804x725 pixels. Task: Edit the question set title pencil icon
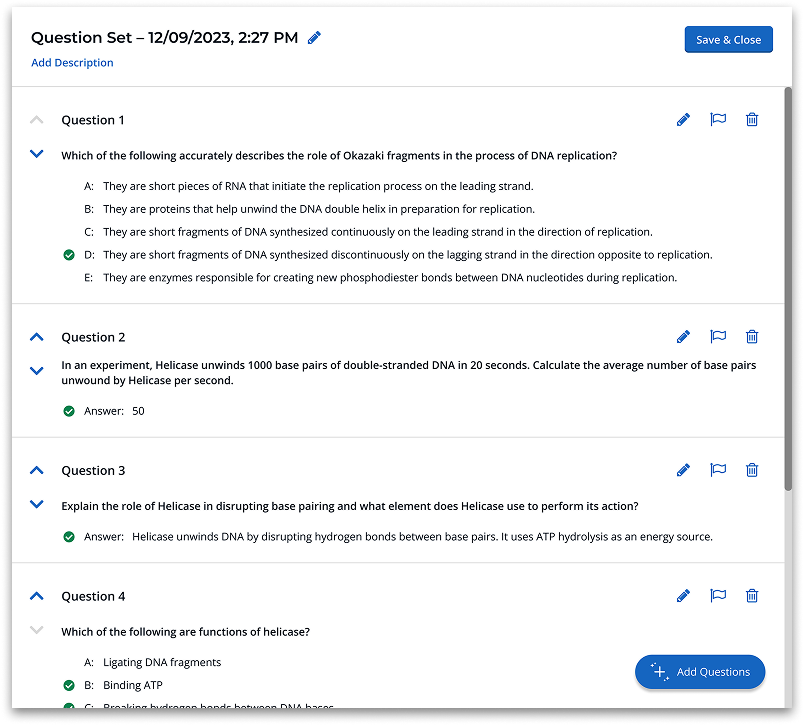click(x=315, y=38)
